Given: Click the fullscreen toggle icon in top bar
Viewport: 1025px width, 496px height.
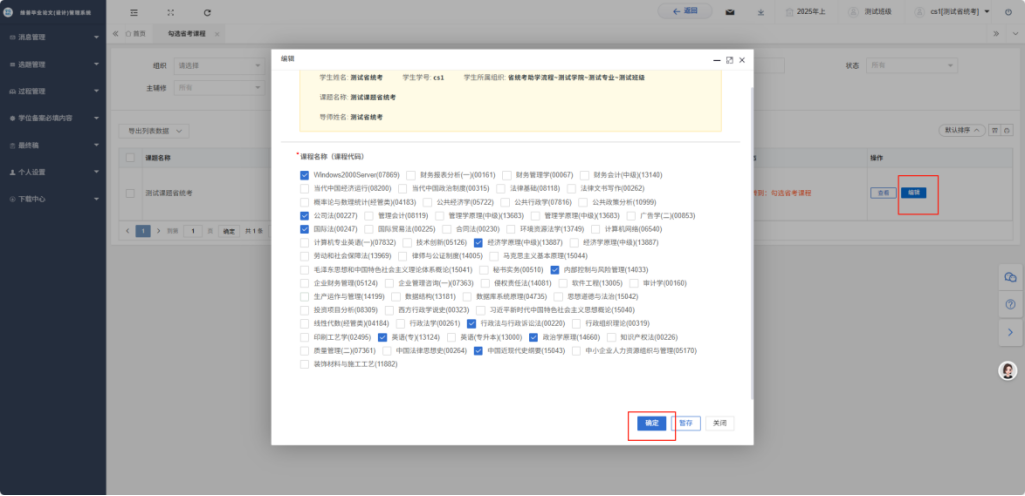Looking at the screenshot, I should pyautogui.click(x=171, y=12).
